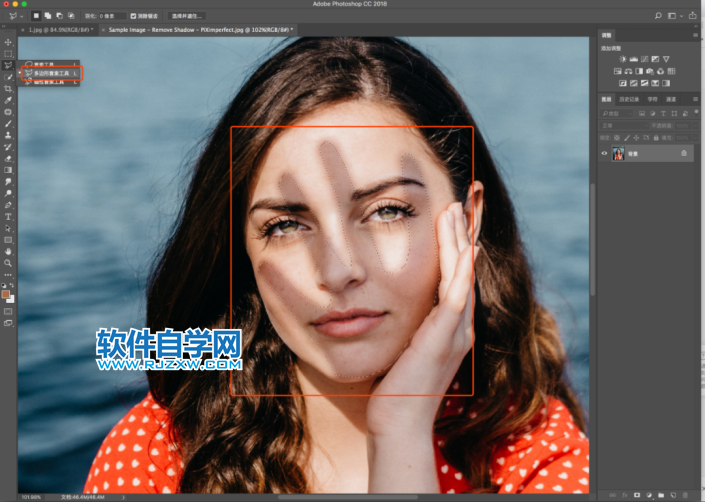Select the Rectangular Marquee tool
Viewport: 705px width, 502px height.
pyautogui.click(x=8, y=53)
